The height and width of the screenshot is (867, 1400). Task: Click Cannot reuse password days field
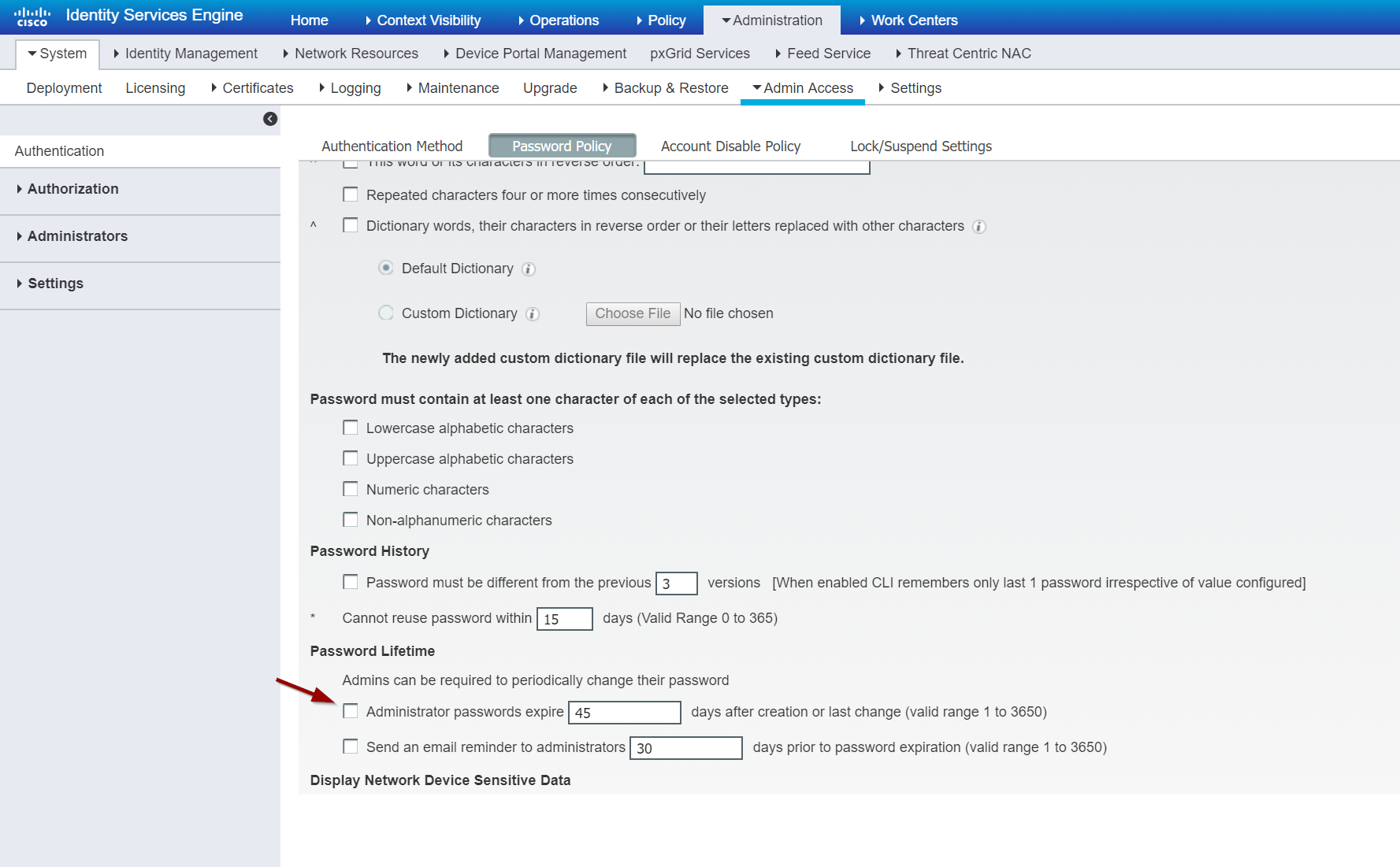(565, 619)
